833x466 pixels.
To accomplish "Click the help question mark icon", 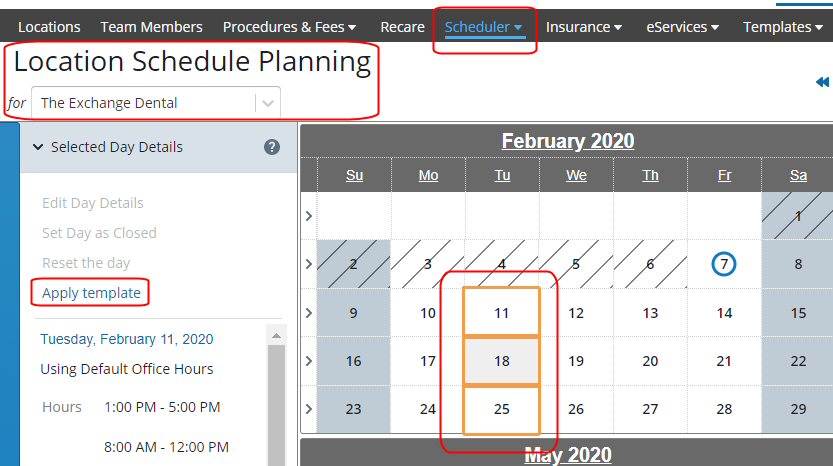I will coord(272,147).
